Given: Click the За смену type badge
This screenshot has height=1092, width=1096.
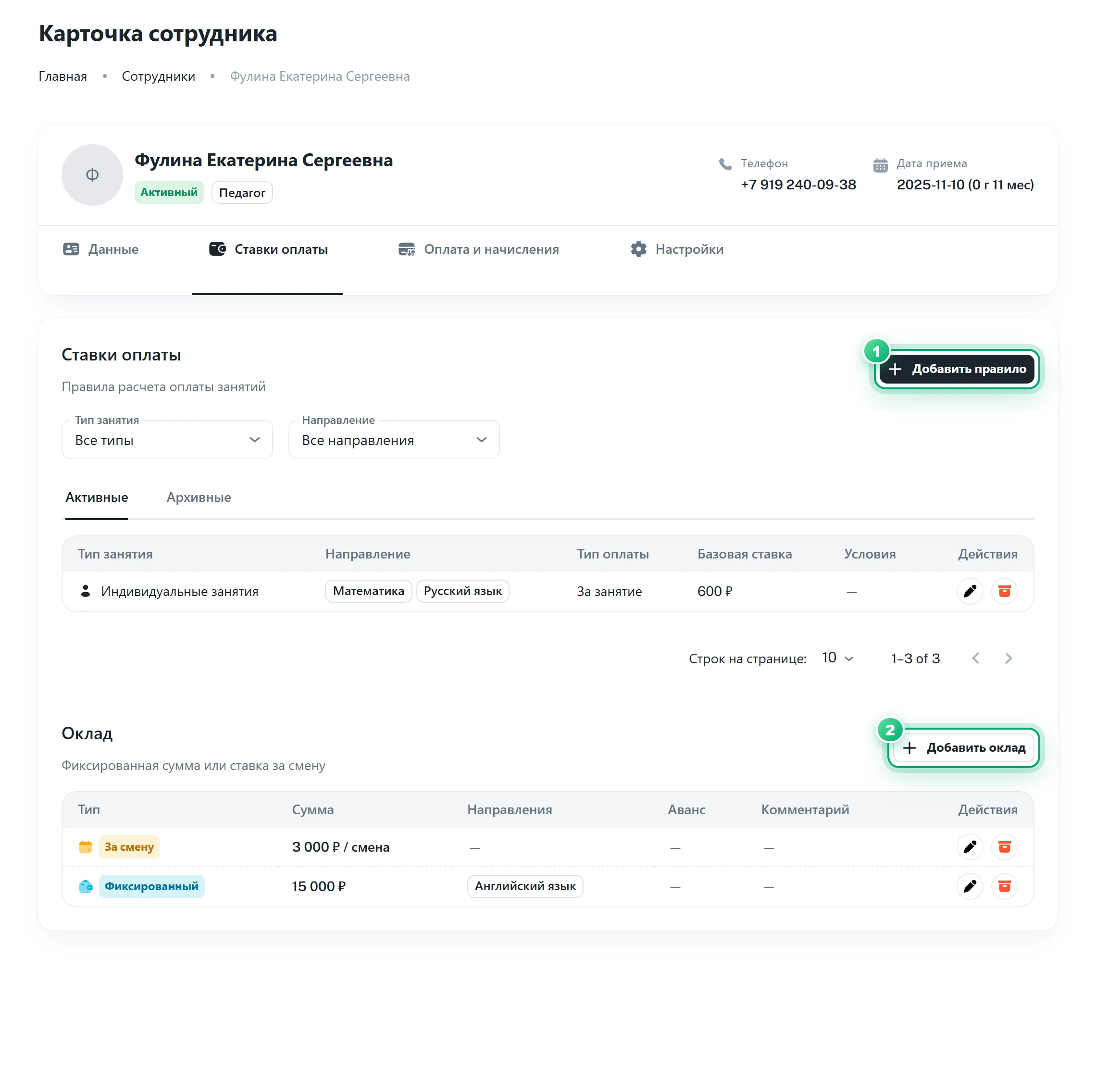Looking at the screenshot, I should click(x=129, y=846).
